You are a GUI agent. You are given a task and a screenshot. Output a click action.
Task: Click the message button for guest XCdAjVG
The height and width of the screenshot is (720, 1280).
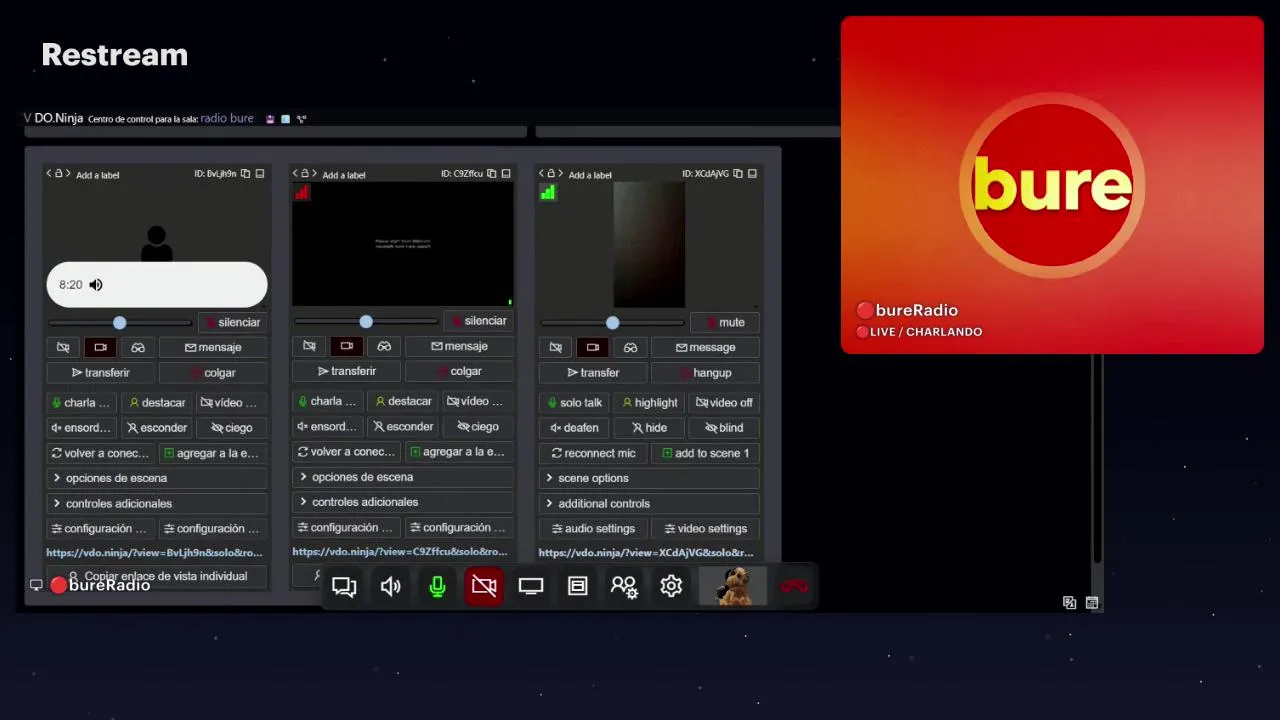[705, 347]
